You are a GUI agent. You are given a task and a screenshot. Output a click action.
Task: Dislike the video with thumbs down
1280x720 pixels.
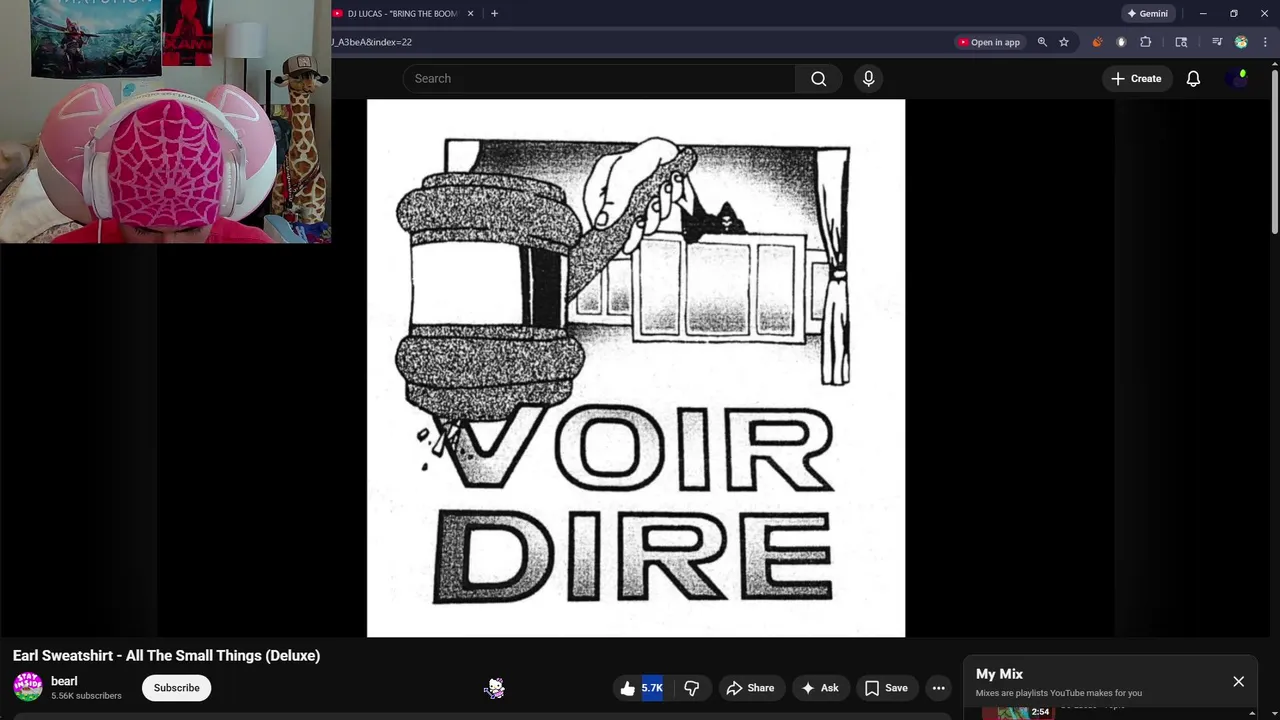click(691, 688)
